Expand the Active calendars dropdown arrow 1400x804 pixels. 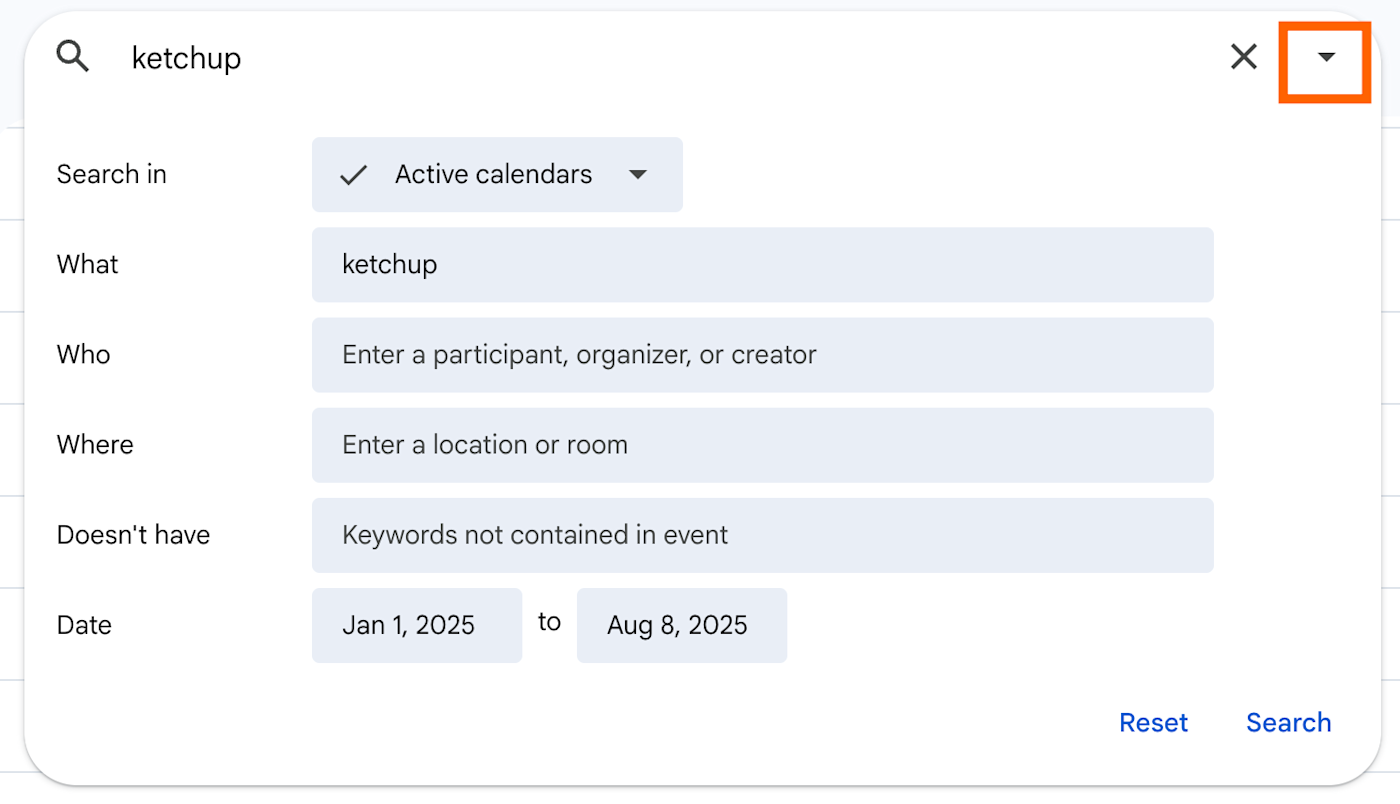pyautogui.click(x=638, y=175)
